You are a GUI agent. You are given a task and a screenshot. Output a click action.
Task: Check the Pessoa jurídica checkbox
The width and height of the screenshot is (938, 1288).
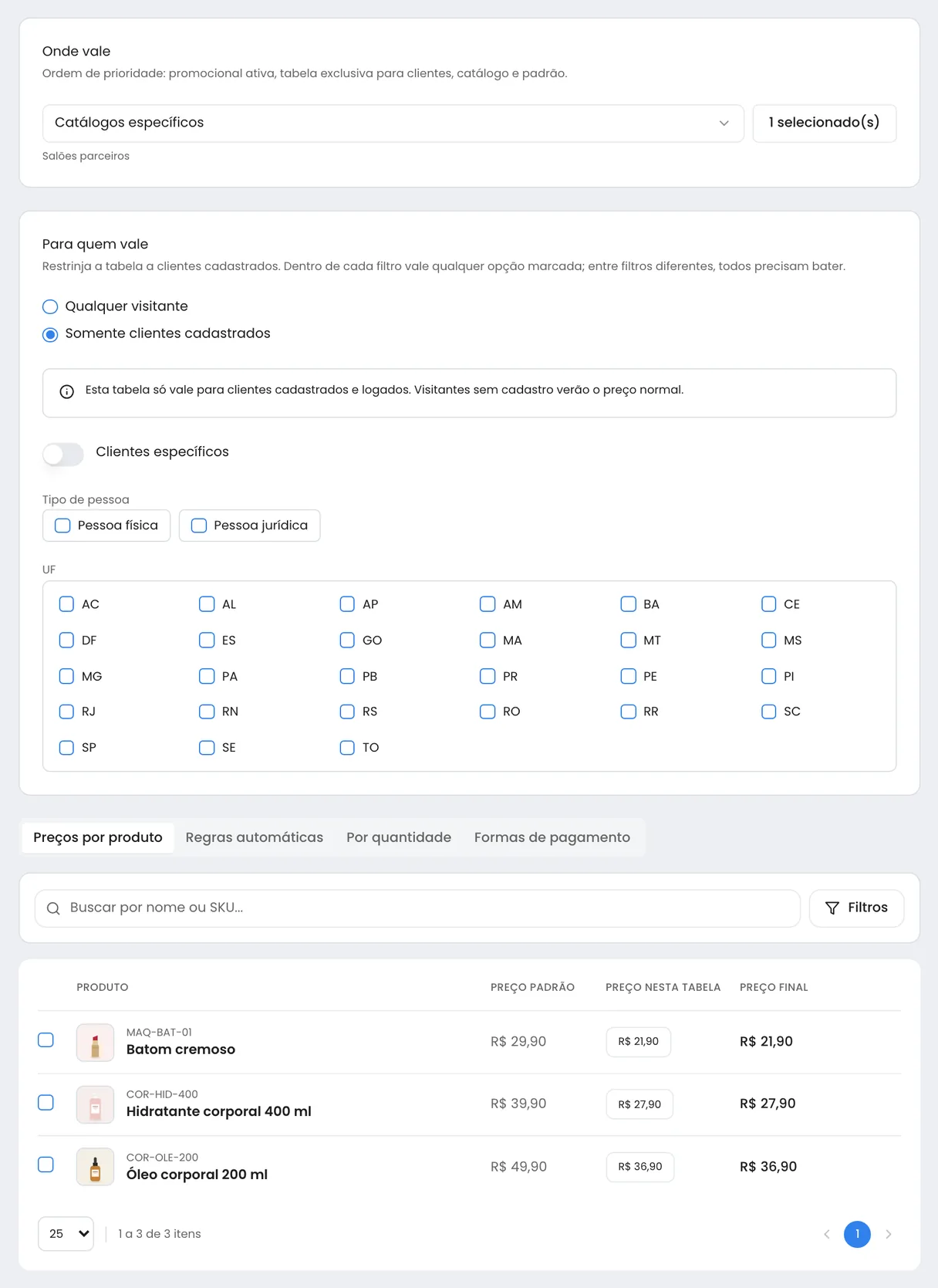pyautogui.click(x=199, y=526)
